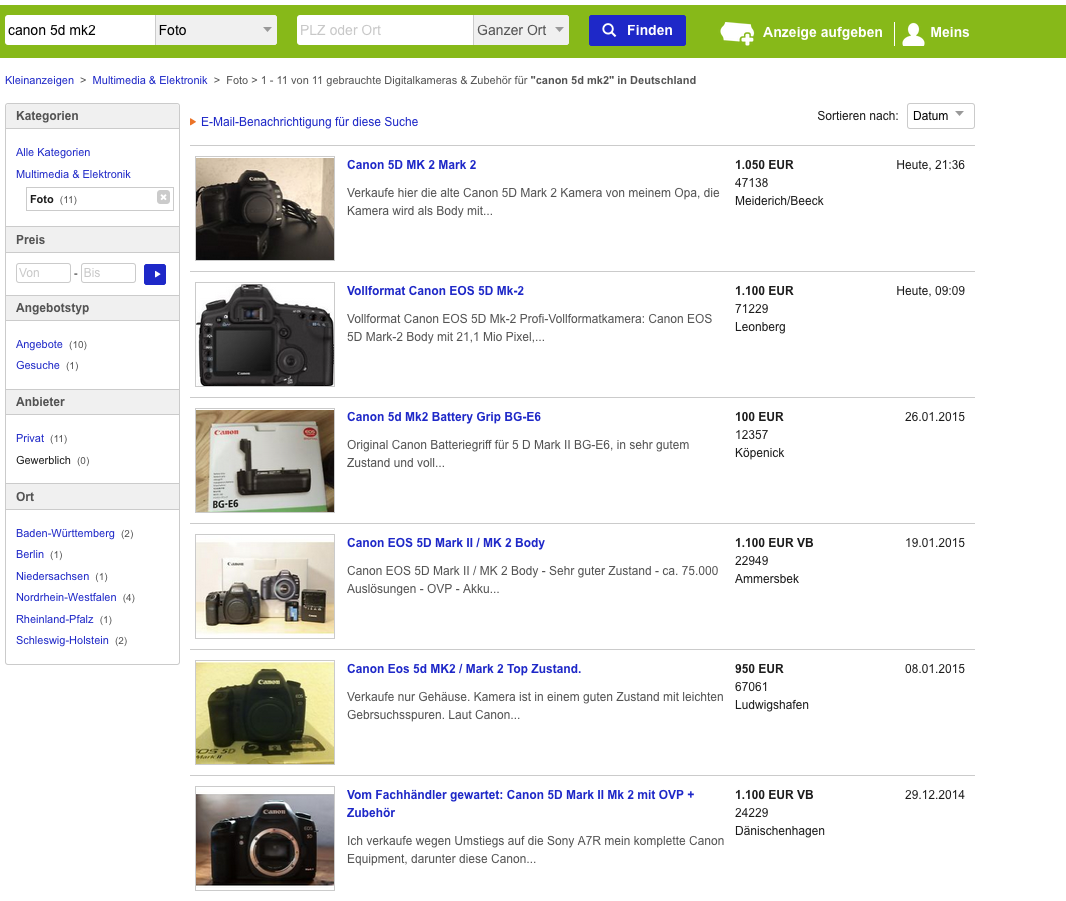The height and width of the screenshot is (901, 1066).
Task: Go to Kleinanzeigen breadcrumb
Action: pyautogui.click(x=39, y=80)
